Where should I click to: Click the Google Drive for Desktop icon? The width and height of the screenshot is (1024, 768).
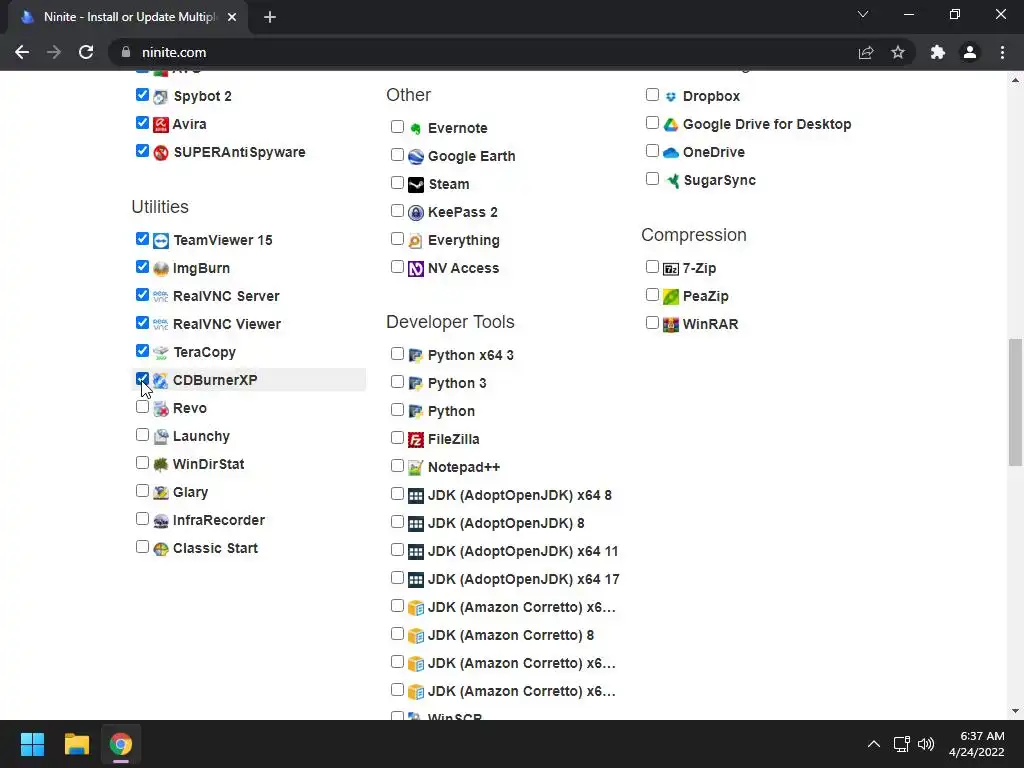[x=671, y=125]
